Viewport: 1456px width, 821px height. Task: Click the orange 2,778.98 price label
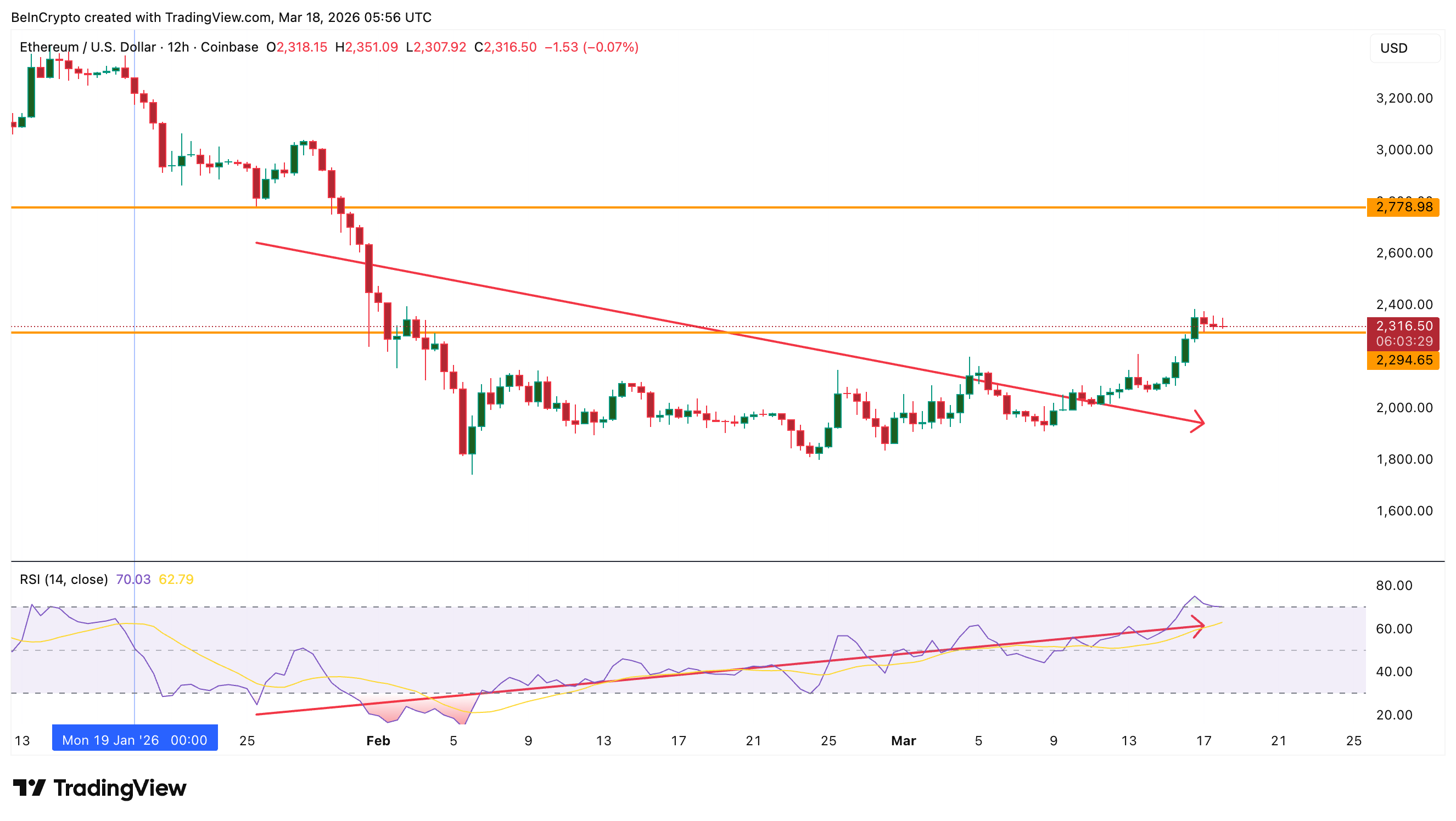click(x=1403, y=207)
